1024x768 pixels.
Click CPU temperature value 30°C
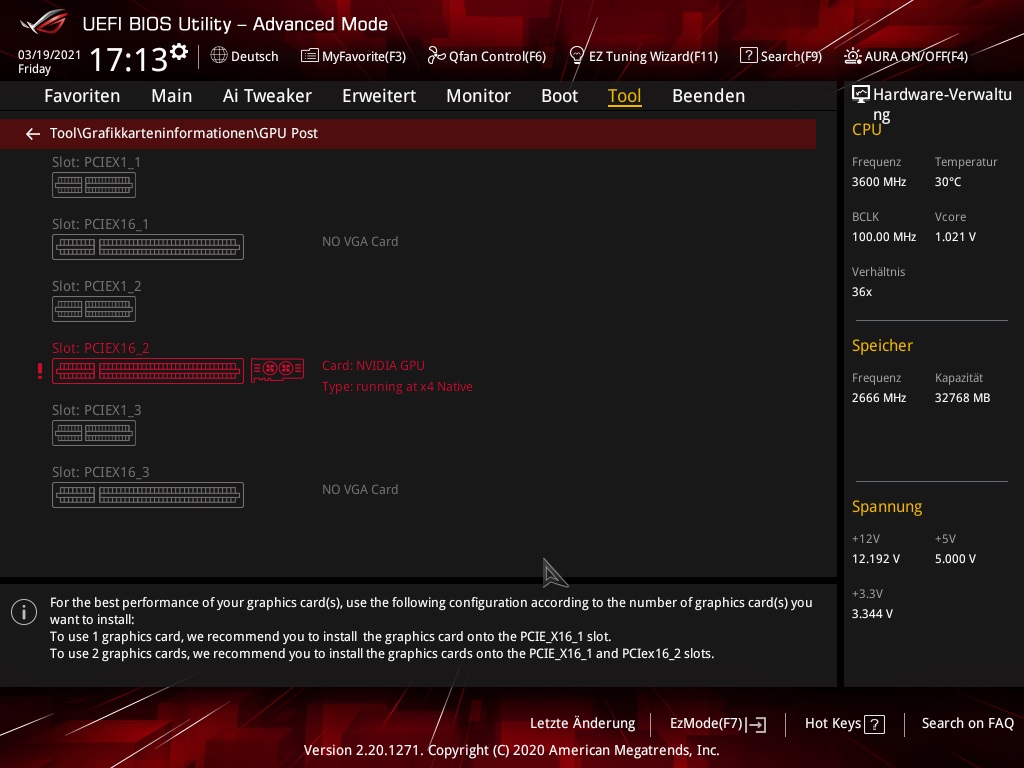tap(948, 182)
